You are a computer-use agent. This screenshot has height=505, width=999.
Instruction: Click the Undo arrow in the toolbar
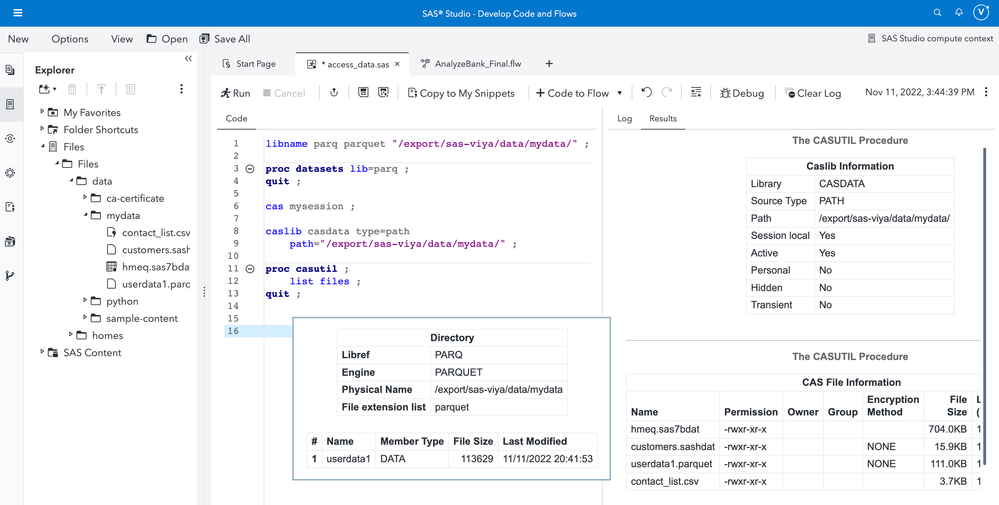647,93
